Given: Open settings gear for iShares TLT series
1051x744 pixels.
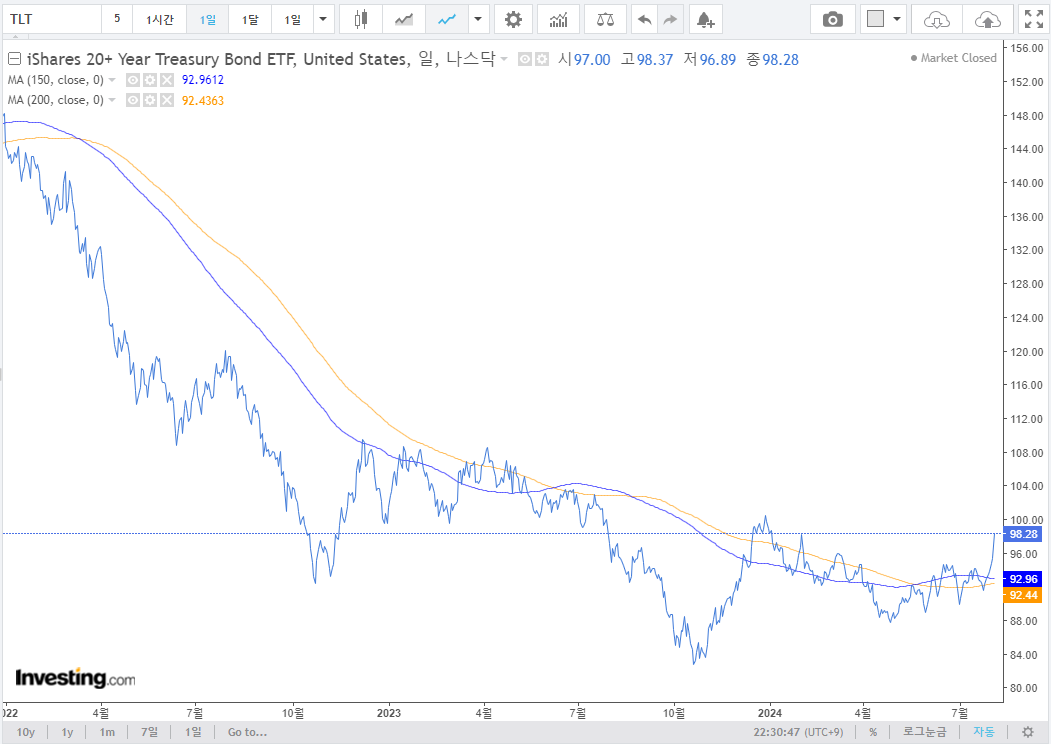Looking at the screenshot, I should click(542, 60).
